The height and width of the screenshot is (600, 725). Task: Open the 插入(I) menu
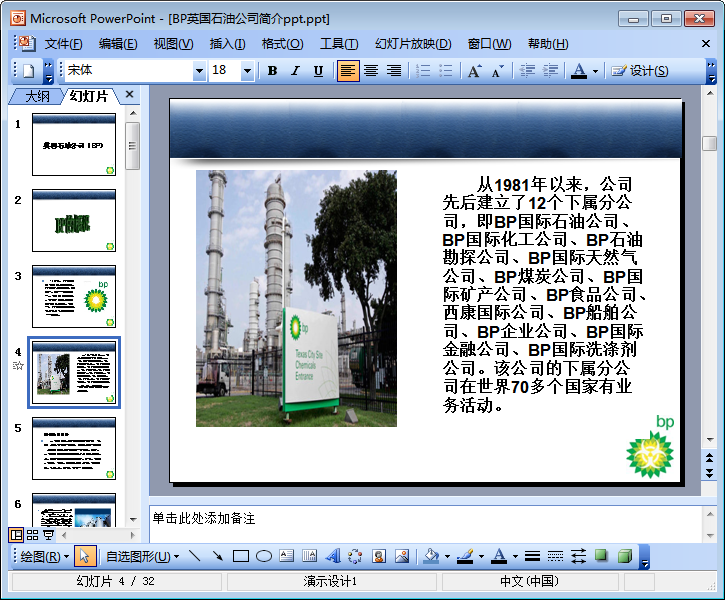click(x=227, y=44)
